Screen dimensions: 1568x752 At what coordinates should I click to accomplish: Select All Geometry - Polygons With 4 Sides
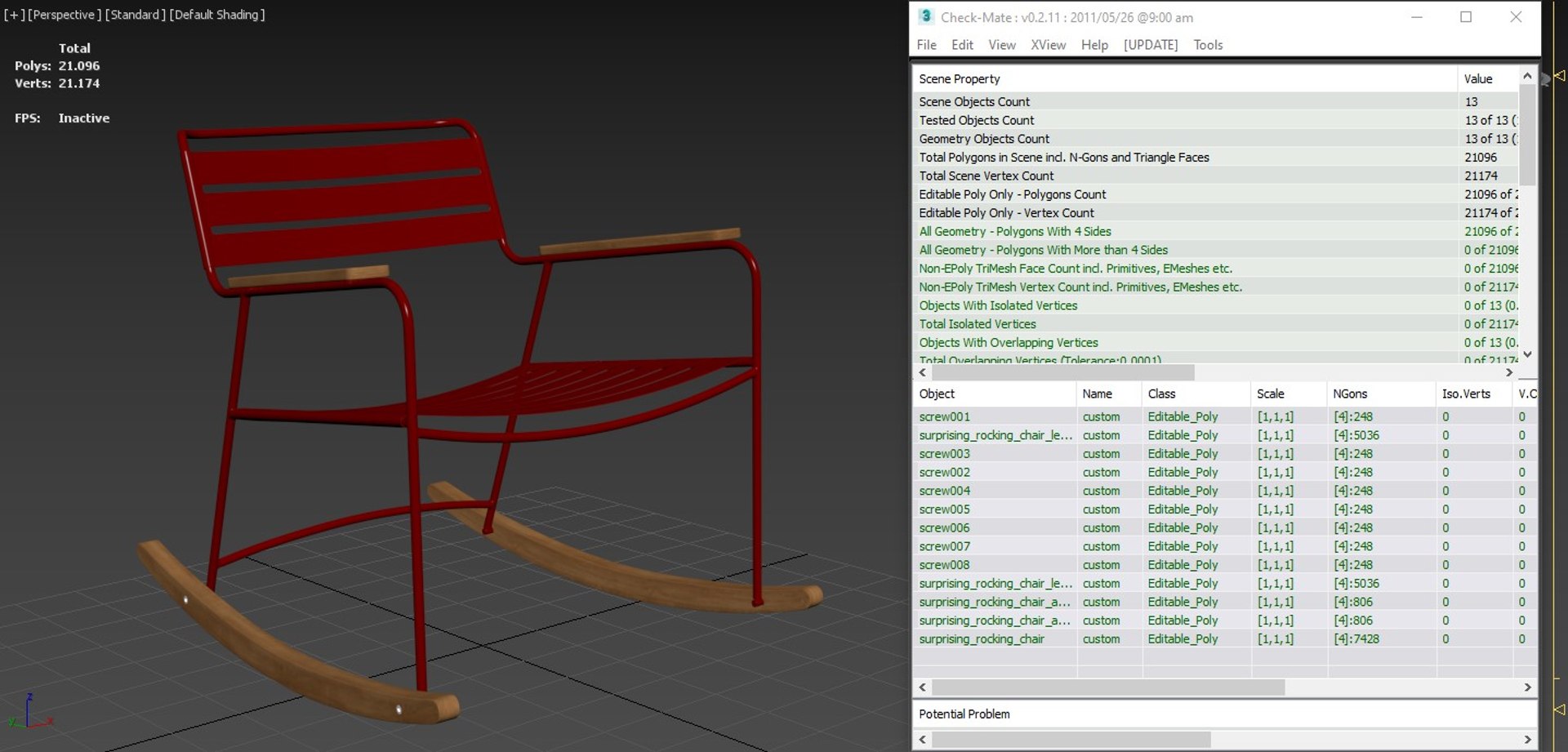1215,231
